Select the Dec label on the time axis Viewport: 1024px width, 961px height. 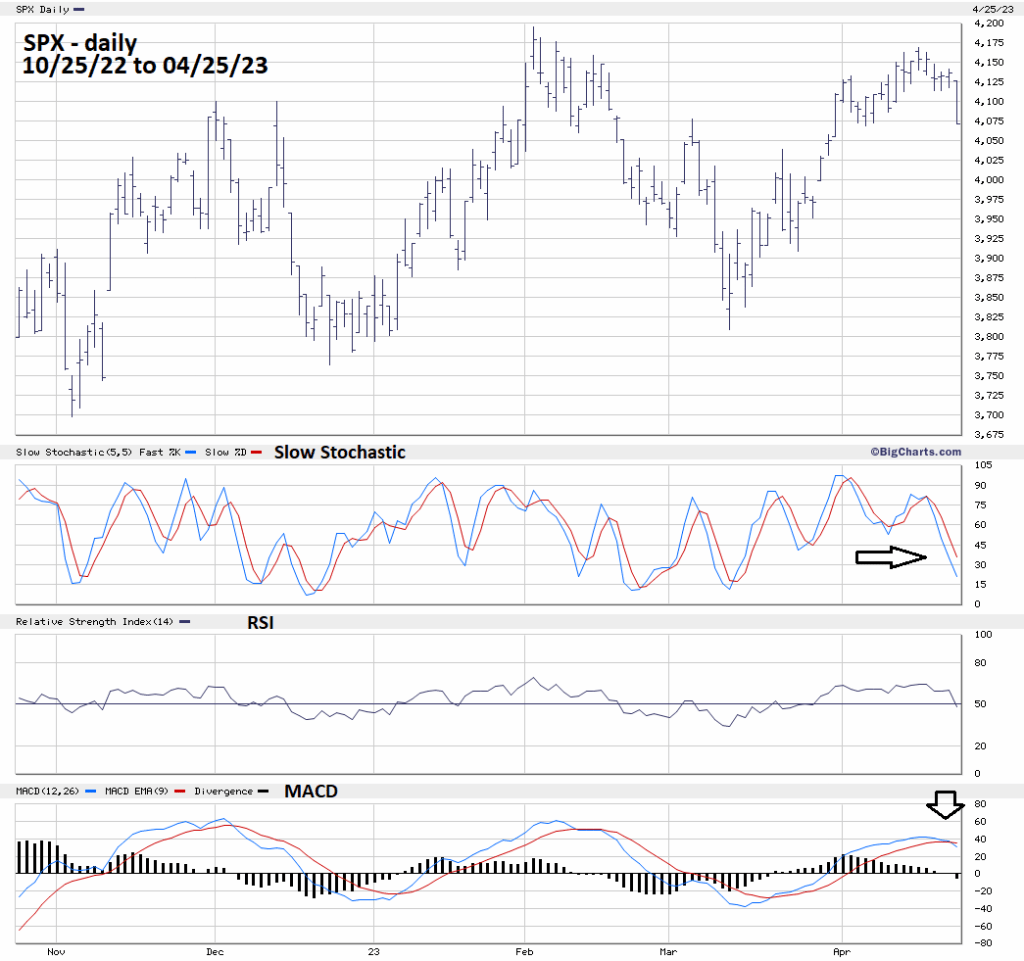point(215,952)
